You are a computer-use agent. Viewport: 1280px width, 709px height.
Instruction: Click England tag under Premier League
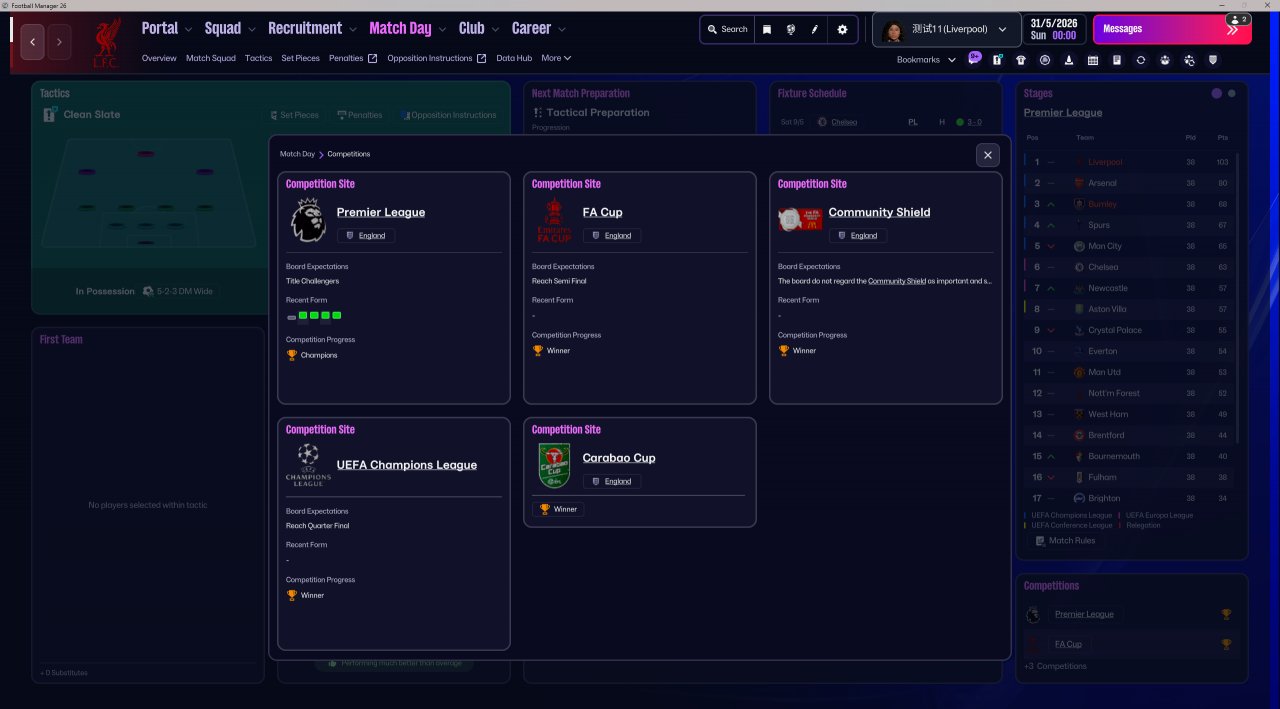coord(366,236)
